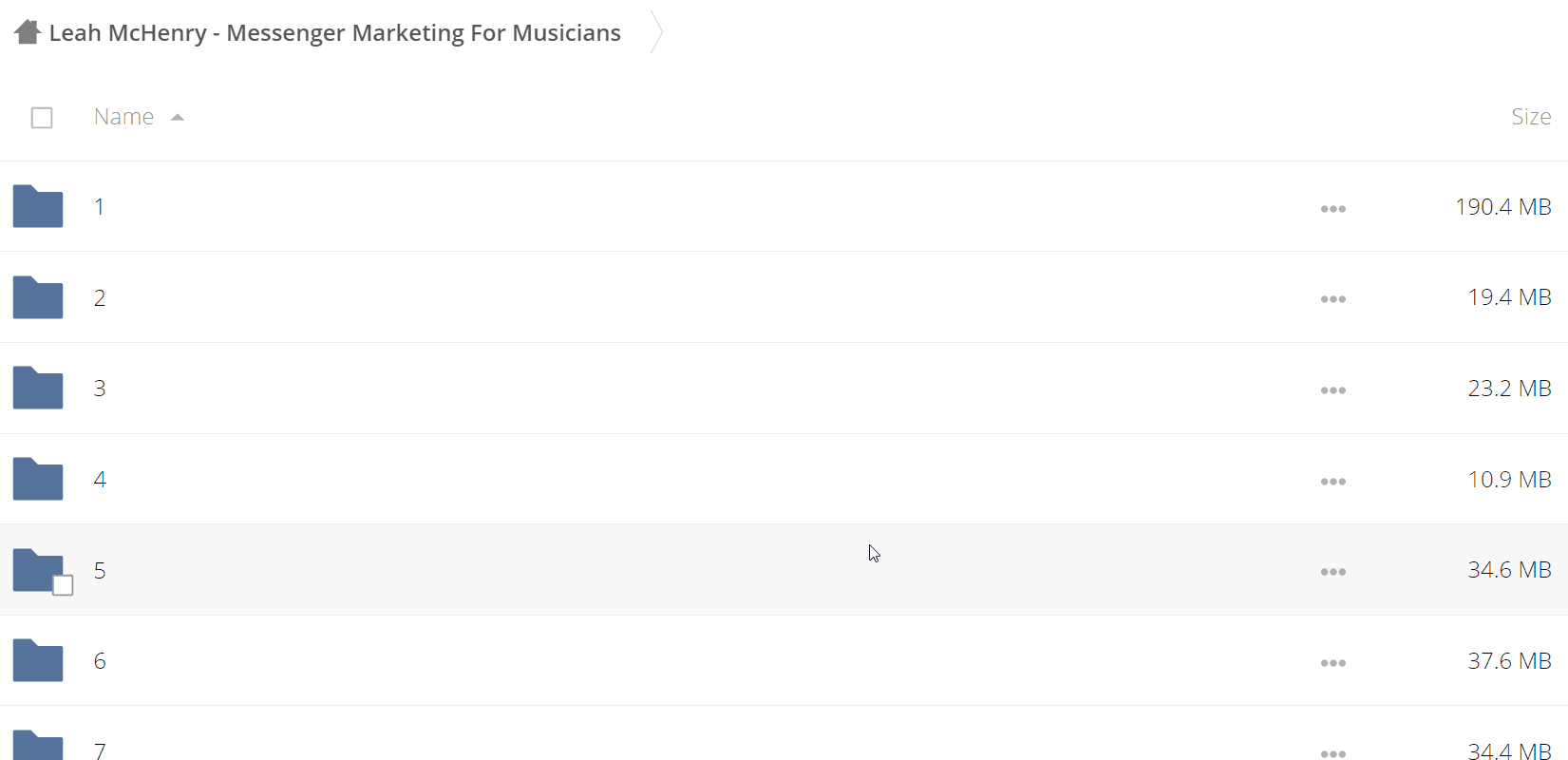Open more actions for folder 5

pos(1333,572)
